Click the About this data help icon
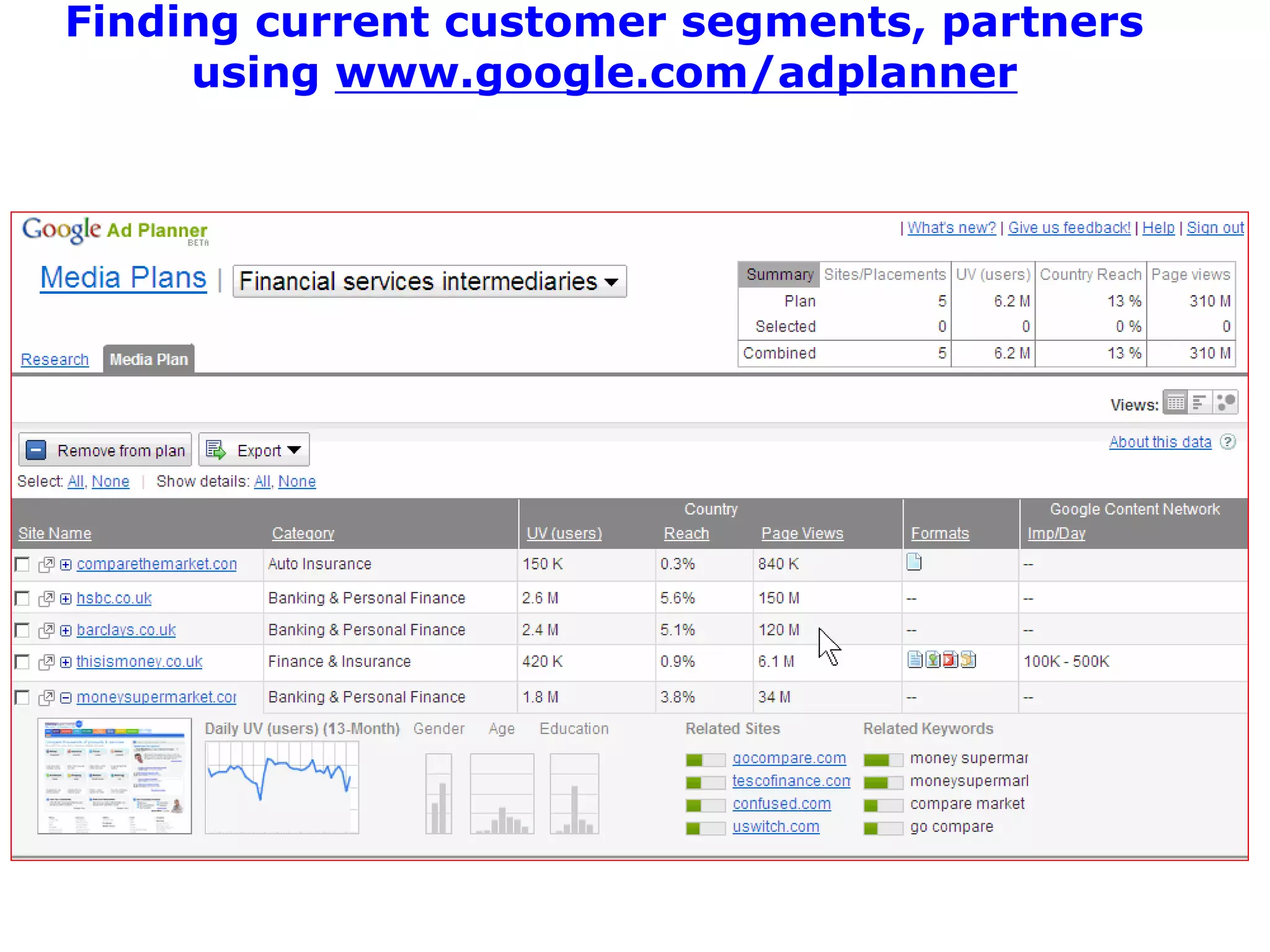Viewport: 1270px width, 952px height. (x=1227, y=442)
